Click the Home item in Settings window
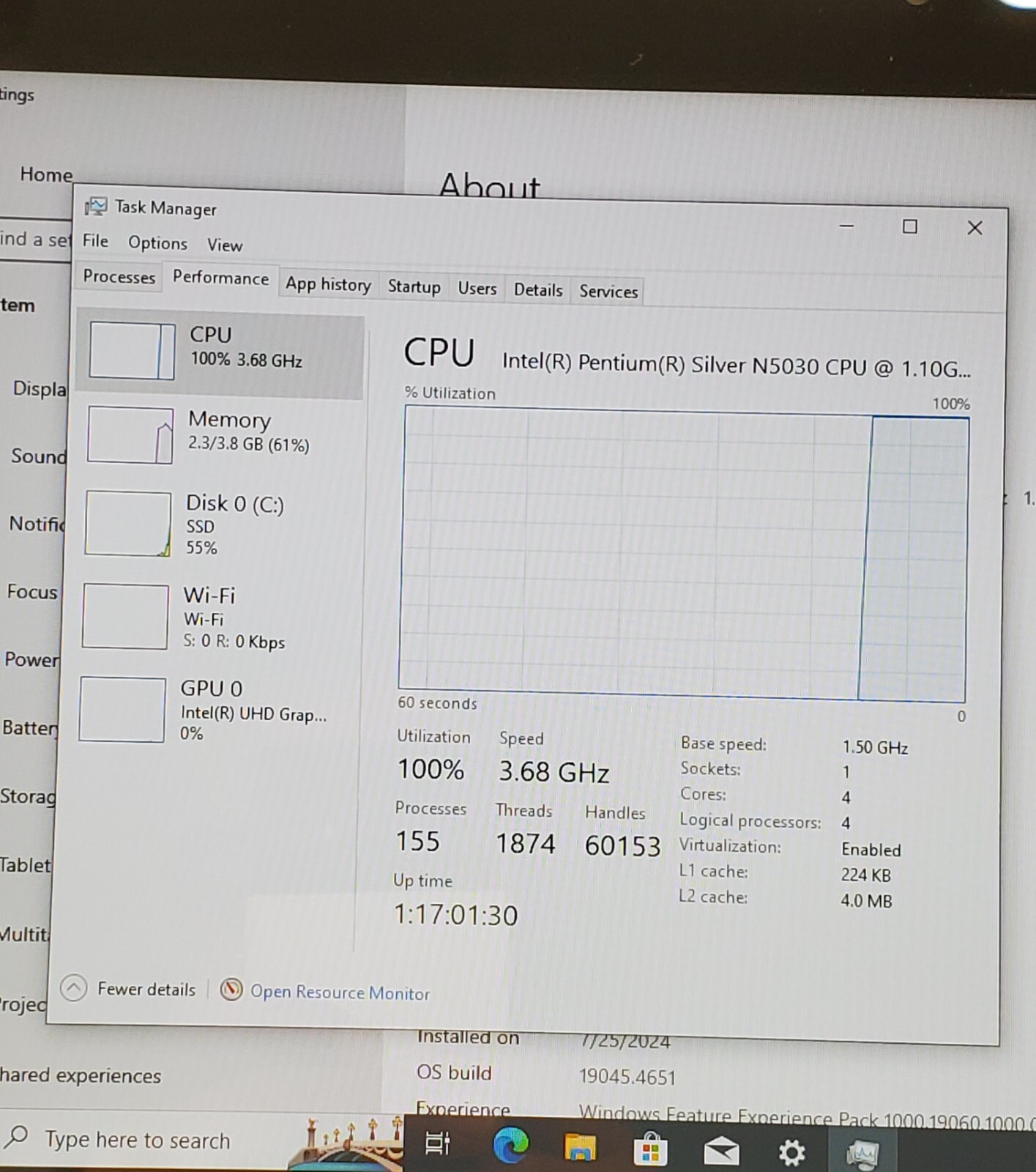 click(x=46, y=174)
